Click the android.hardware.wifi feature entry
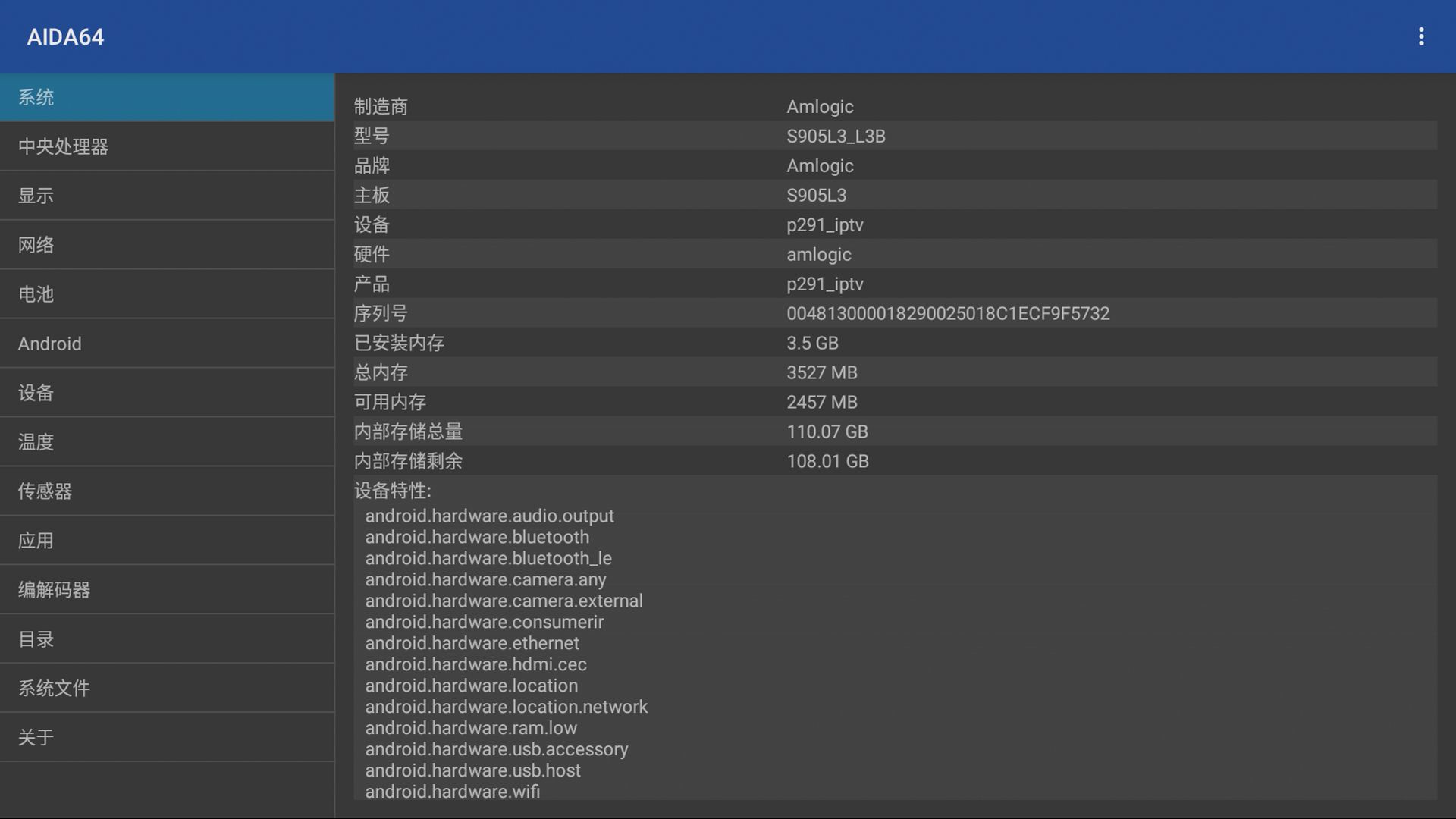1456x819 pixels. click(x=453, y=791)
